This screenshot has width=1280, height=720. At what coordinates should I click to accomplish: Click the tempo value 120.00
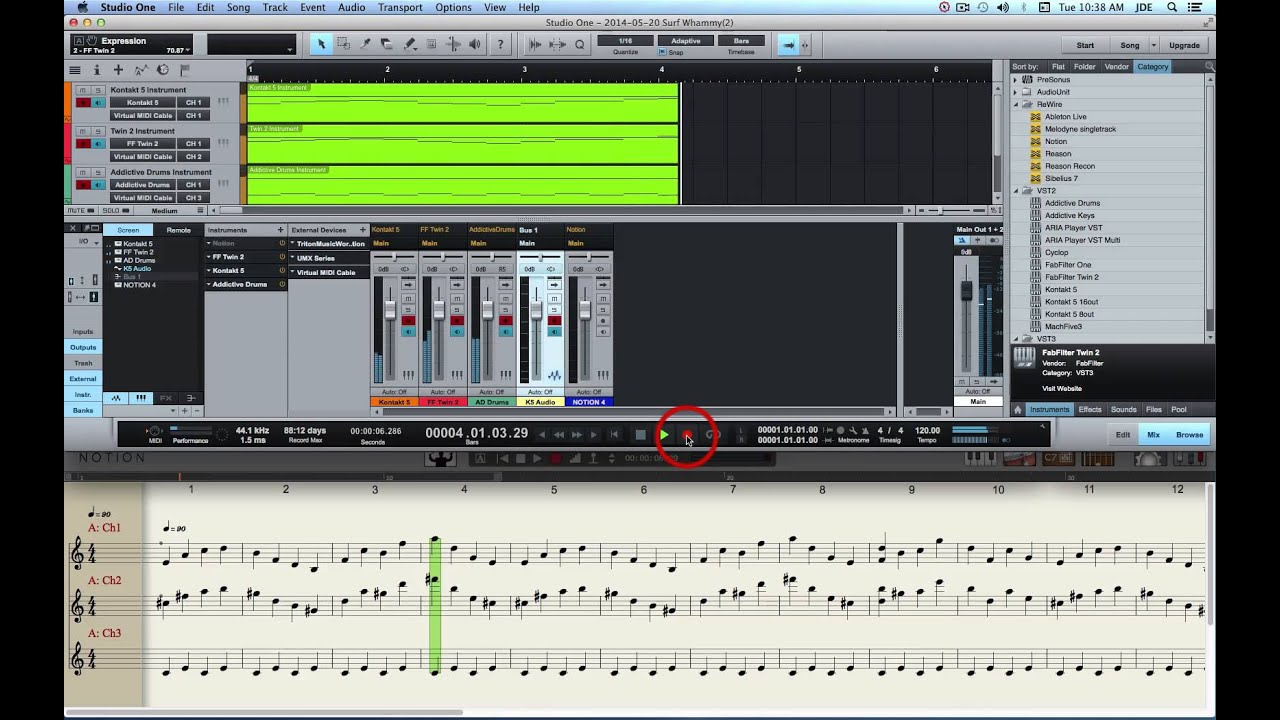tap(927, 430)
